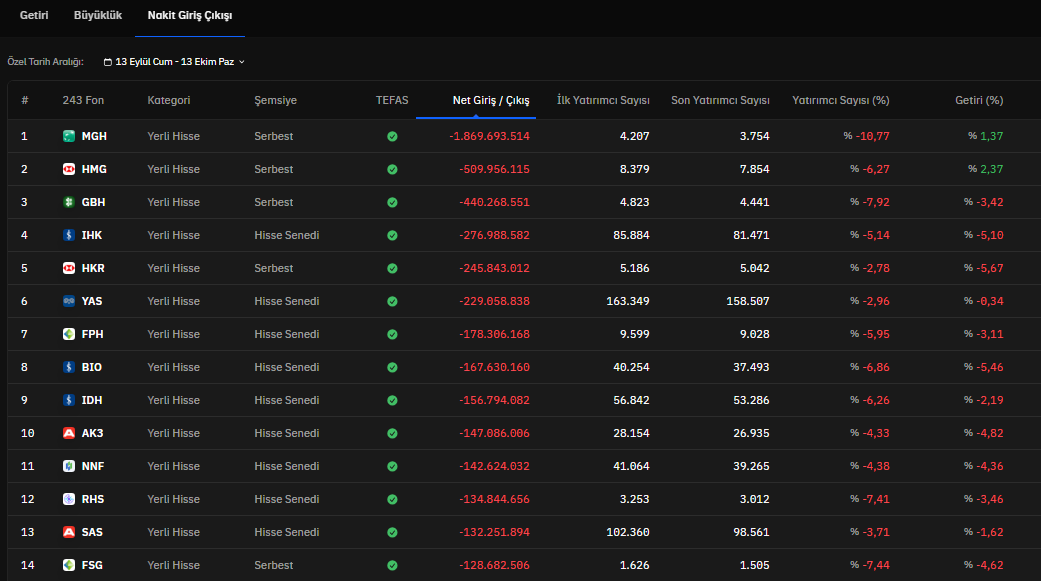1041x581 pixels.
Task: Click the Özel Tarih Aralığı label
Action: coord(45,62)
